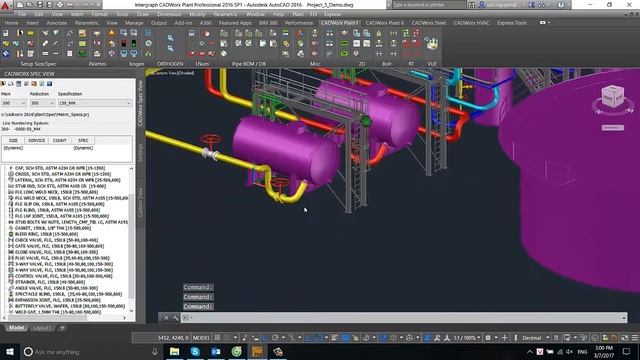Open File Explorer from the Windows taskbar
The width and height of the screenshot is (640, 360).
coord(174,351)
